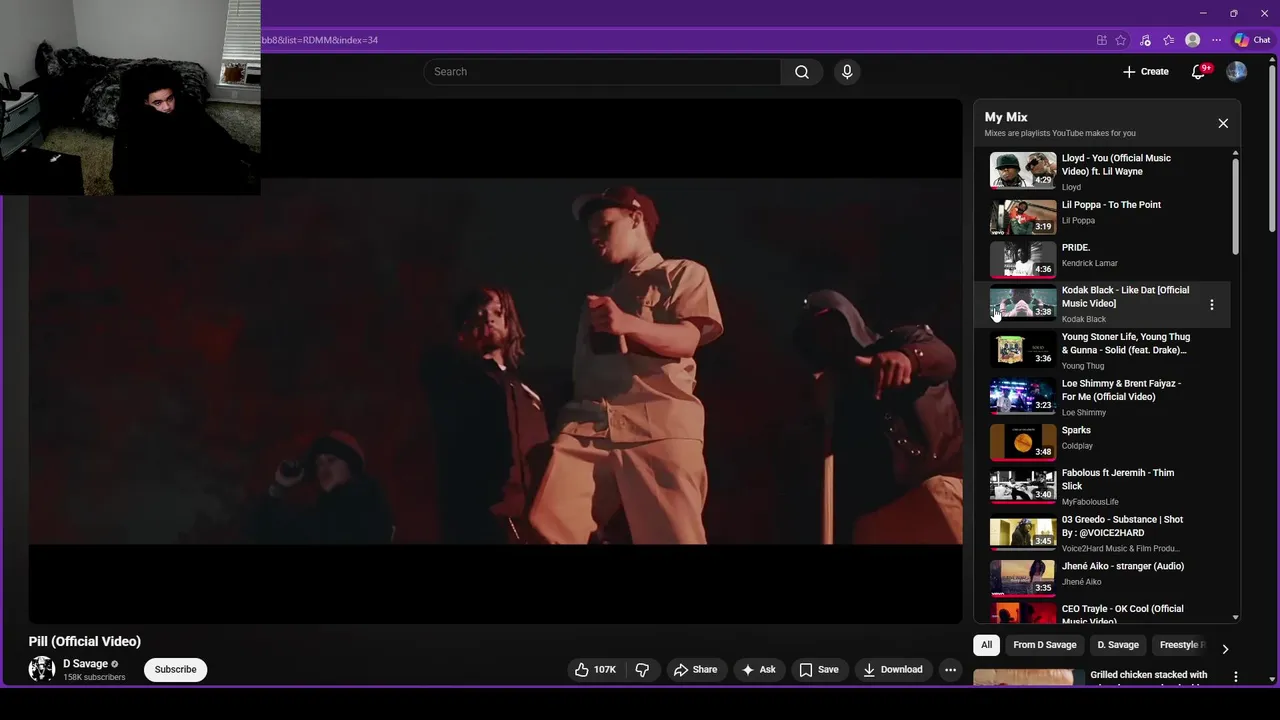
Task: Open browser favorites list
Action: tap(1169, 40)
